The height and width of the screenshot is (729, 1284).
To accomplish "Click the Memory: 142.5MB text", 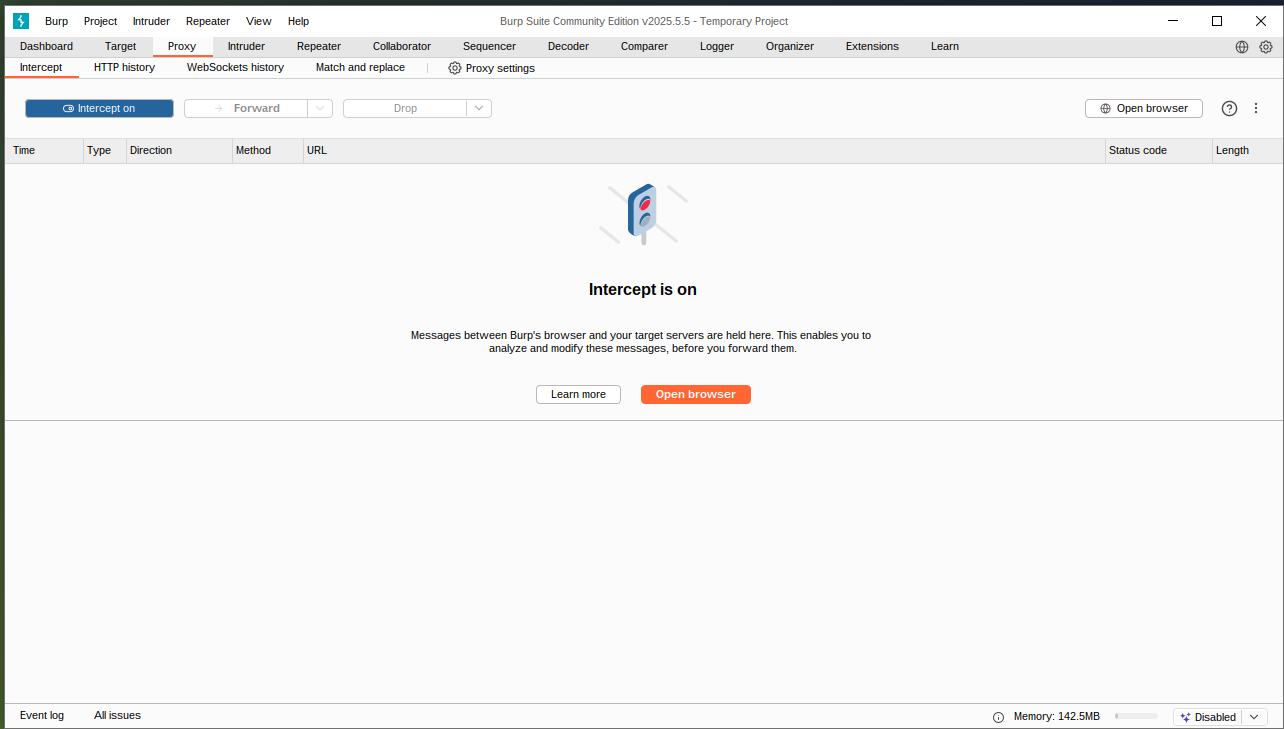I will [x=1057, y=717].
